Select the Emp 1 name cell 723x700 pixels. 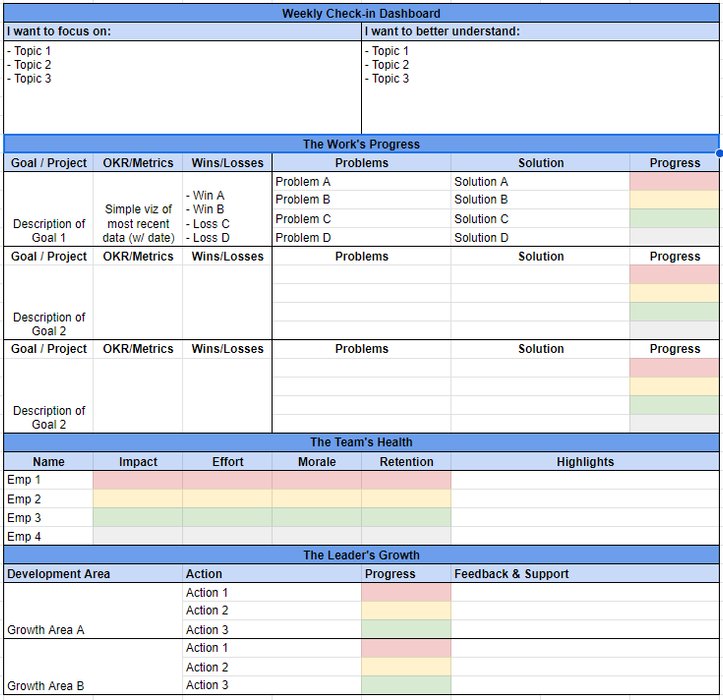49,480
